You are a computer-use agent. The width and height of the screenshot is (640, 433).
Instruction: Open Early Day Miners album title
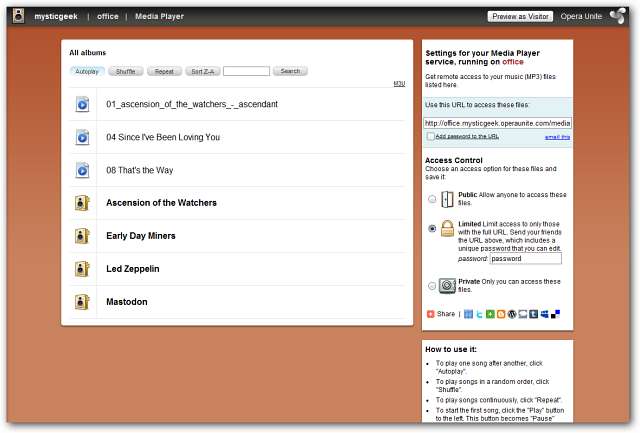point(141,236)
